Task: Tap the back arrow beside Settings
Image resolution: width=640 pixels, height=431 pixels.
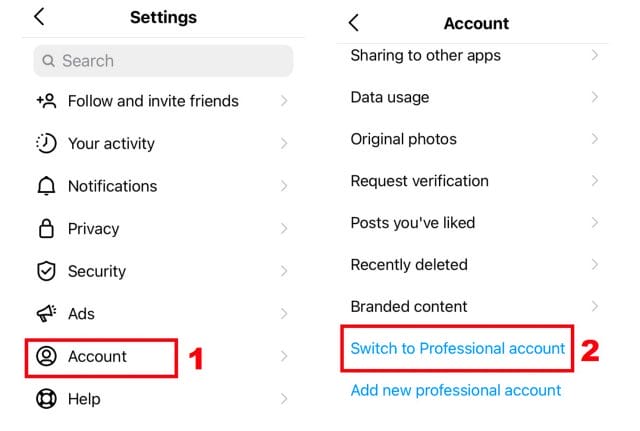Action: (39, 17)
